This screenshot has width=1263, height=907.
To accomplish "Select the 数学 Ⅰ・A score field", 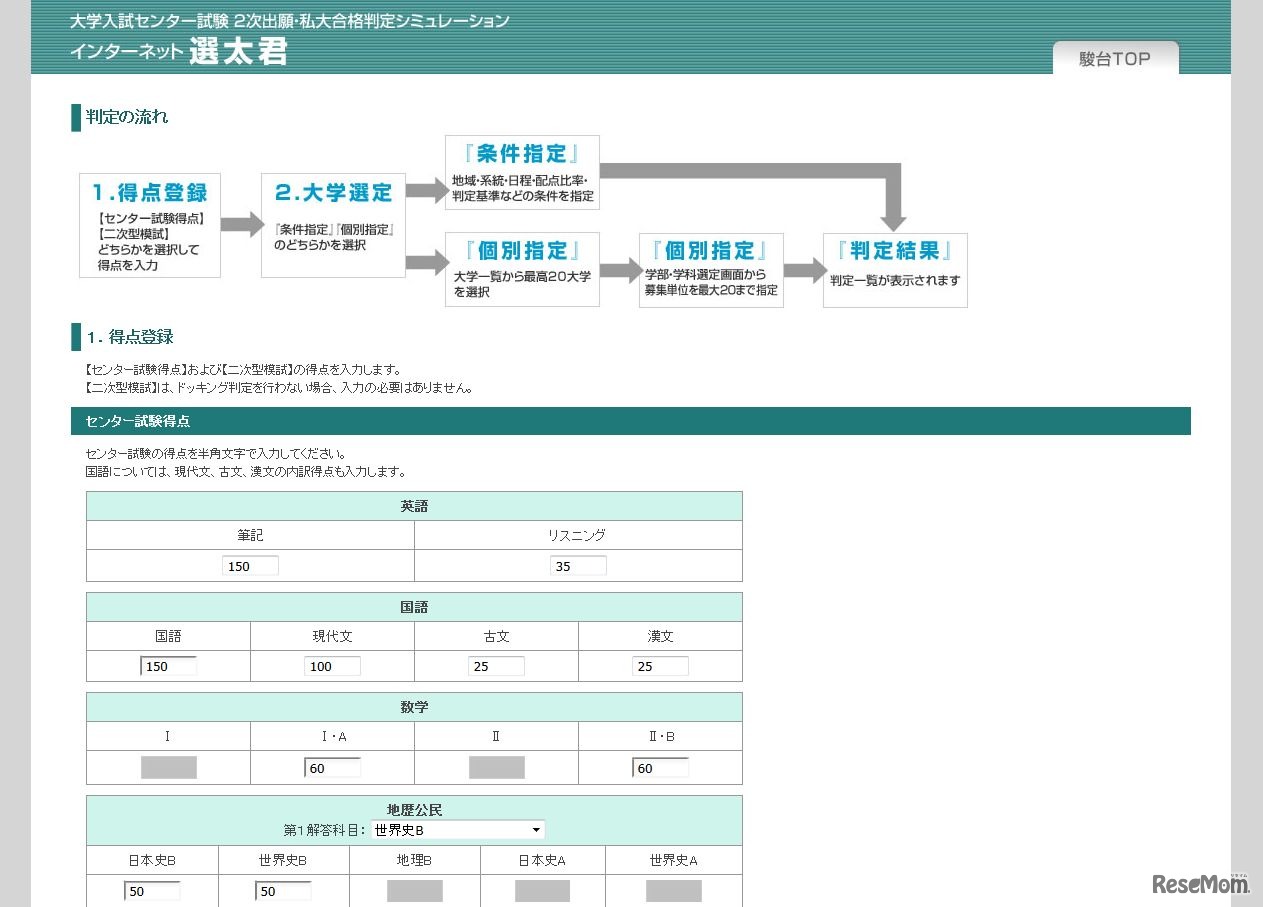I will [332, 768].
